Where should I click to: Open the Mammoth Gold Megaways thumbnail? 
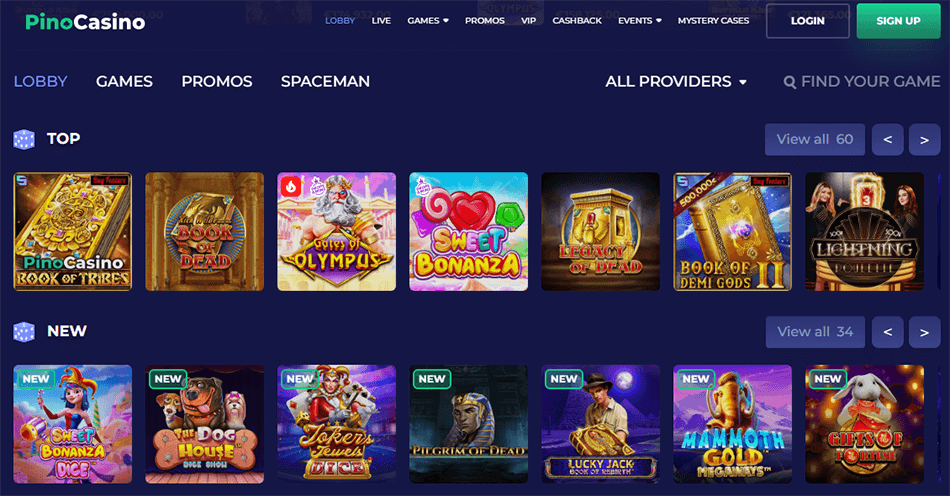tap(732, 424)
